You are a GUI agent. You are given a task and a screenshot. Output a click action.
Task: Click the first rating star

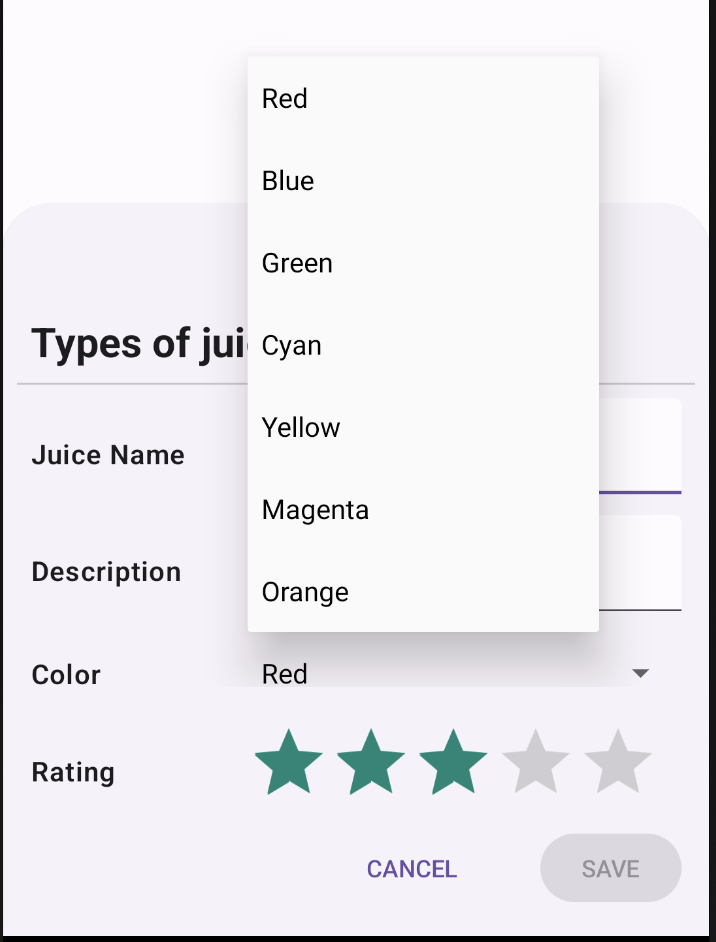286,761
